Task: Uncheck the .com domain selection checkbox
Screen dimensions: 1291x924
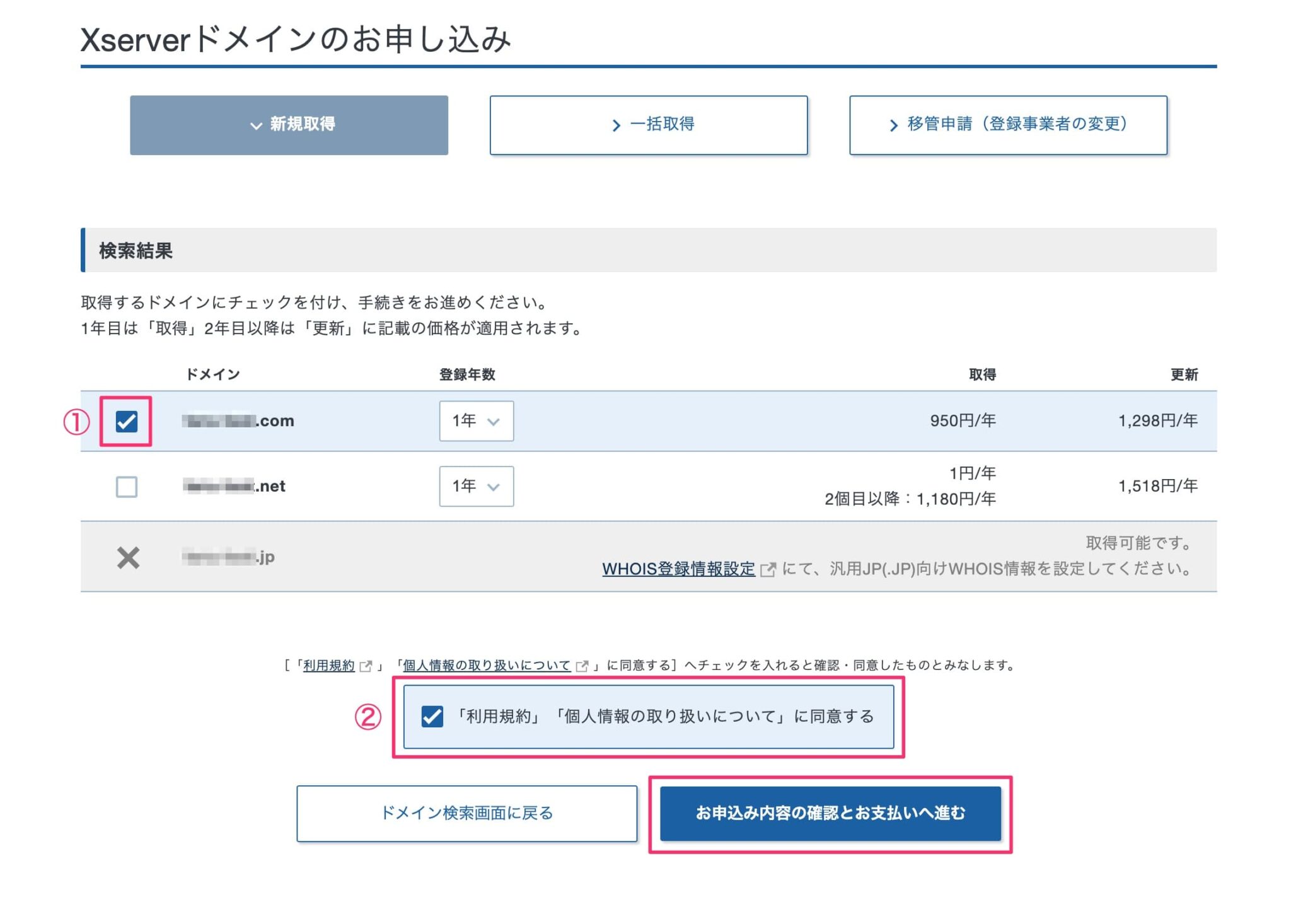Action: [x=128, y=421]
